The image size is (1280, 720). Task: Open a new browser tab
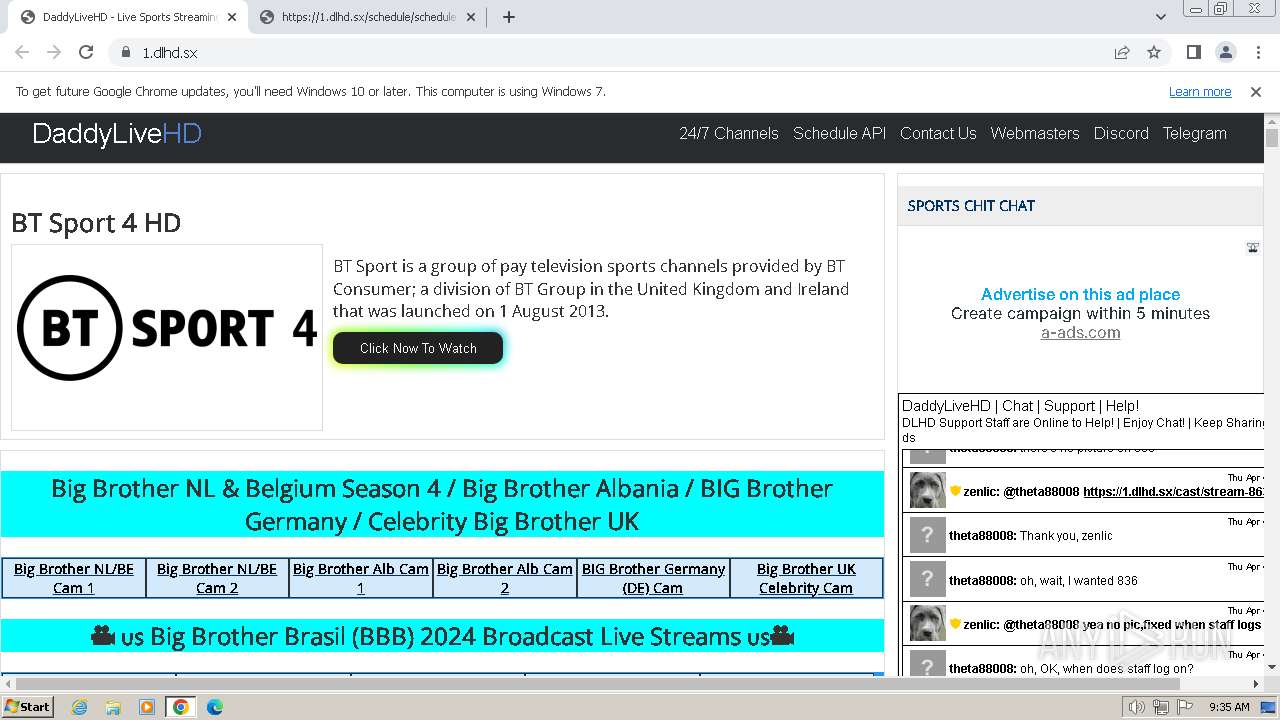click(509, 17)
